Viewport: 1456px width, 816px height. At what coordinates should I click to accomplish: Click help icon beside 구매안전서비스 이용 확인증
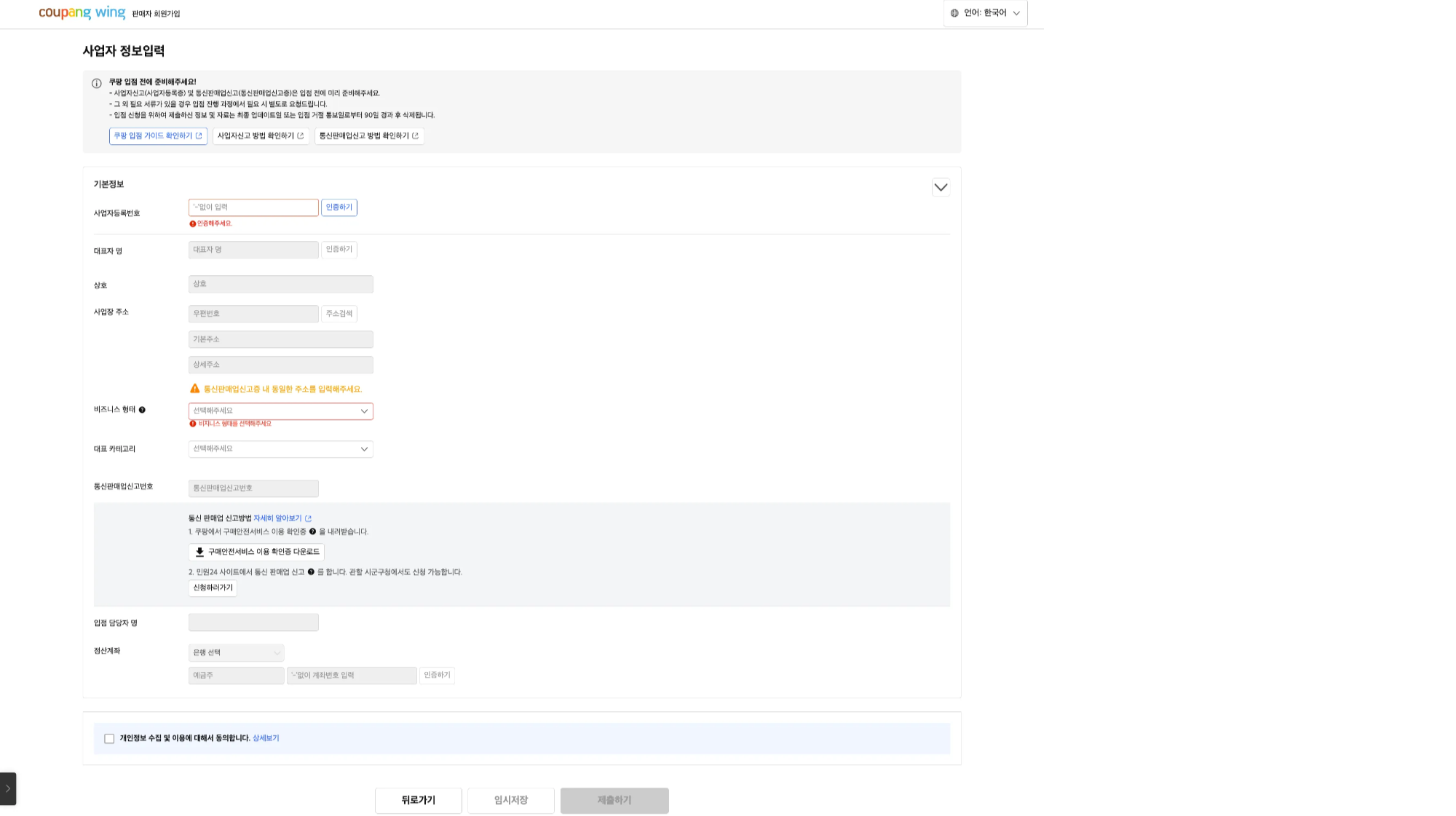[x=313, y=532]
